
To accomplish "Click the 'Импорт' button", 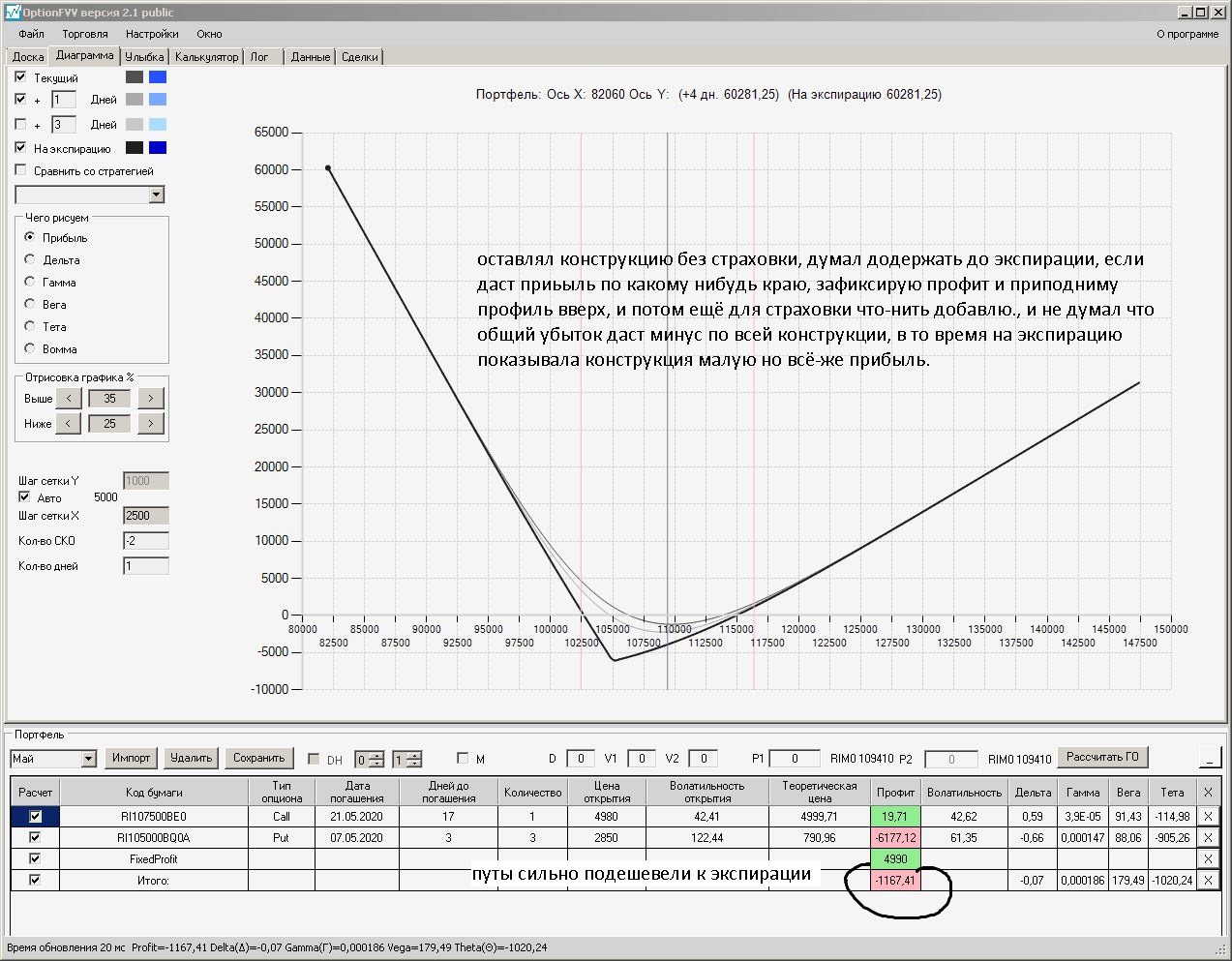I will tap(131, 758).
